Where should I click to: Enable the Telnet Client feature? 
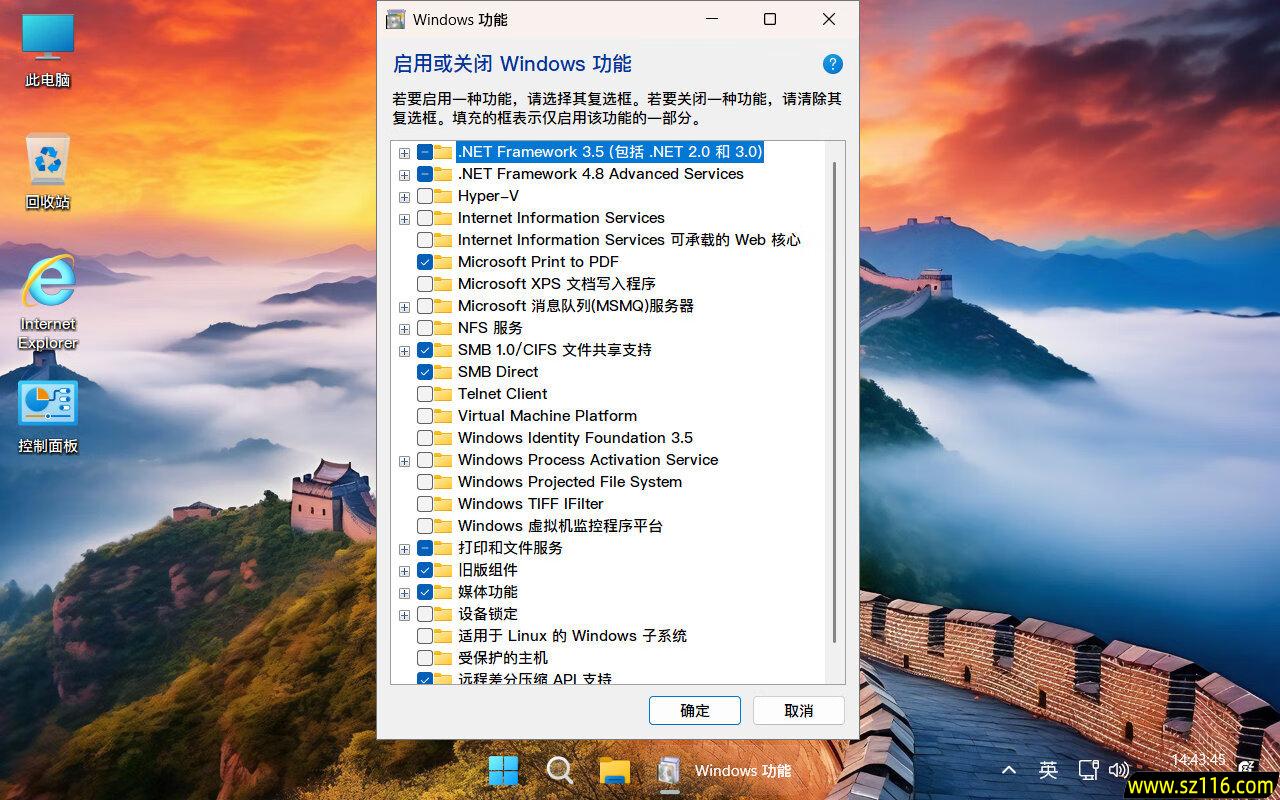pos(425,393)
